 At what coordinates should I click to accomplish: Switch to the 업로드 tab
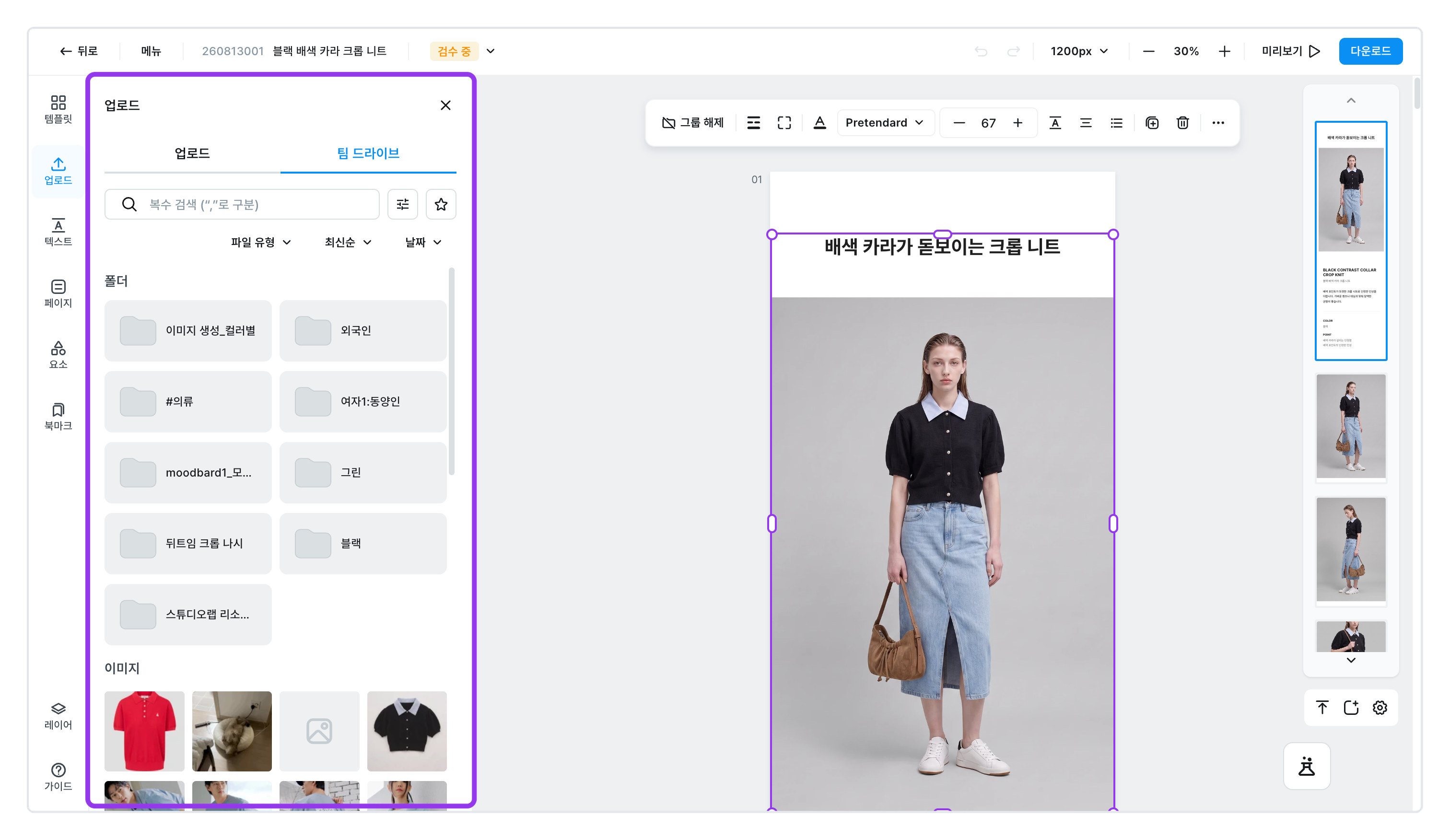click(192, 153)
